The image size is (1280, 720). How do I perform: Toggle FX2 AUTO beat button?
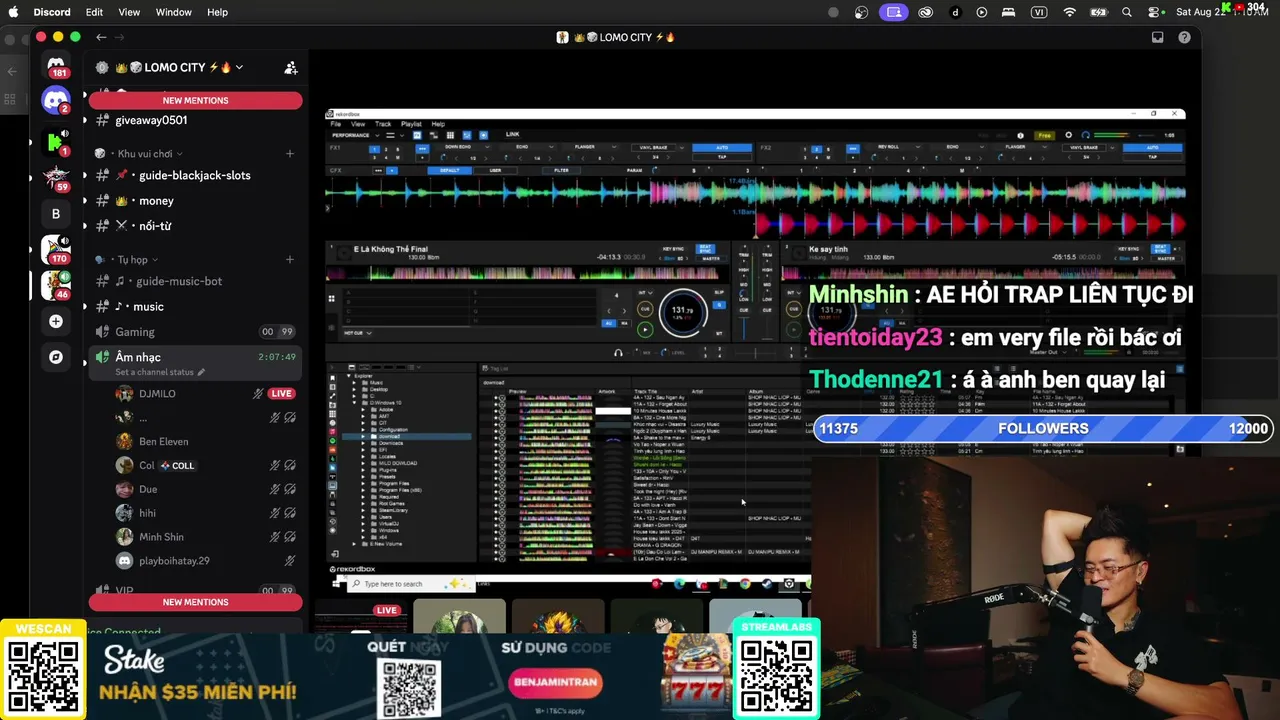pos(1152,148)
